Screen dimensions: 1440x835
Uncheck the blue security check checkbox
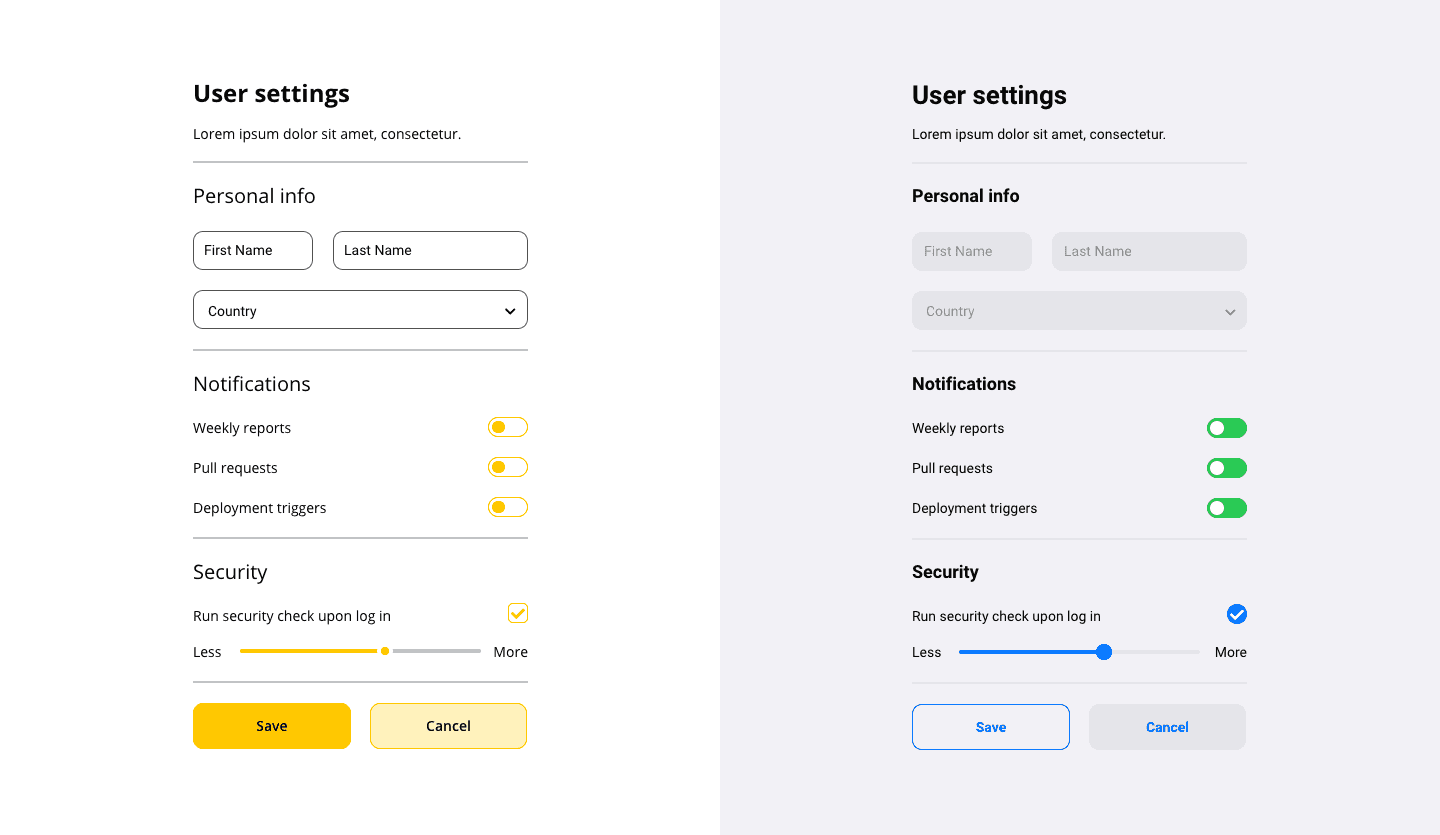click(1237, 613)
